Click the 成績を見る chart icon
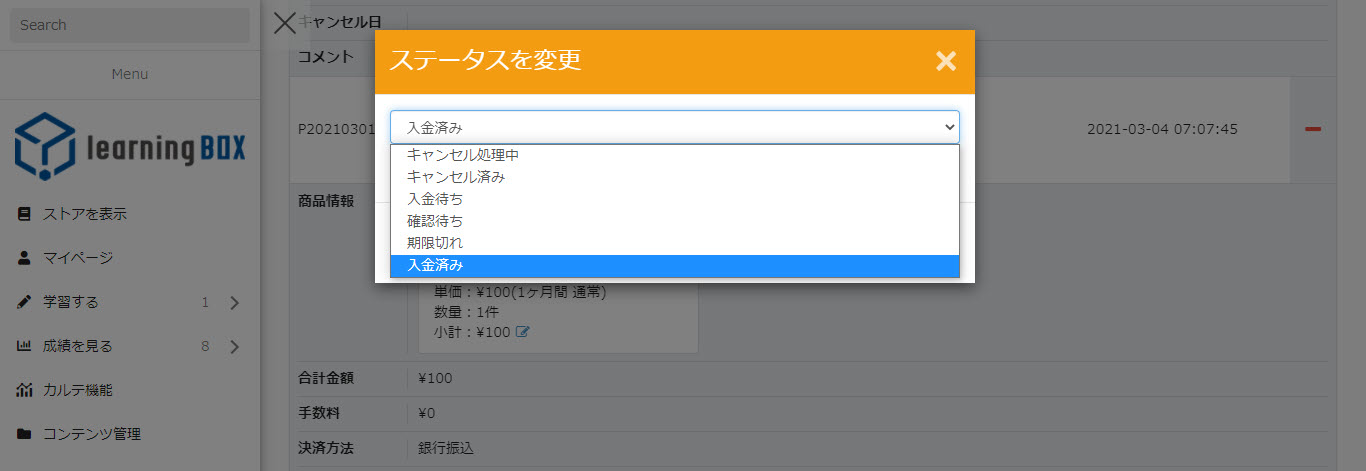 coord(24,346)
